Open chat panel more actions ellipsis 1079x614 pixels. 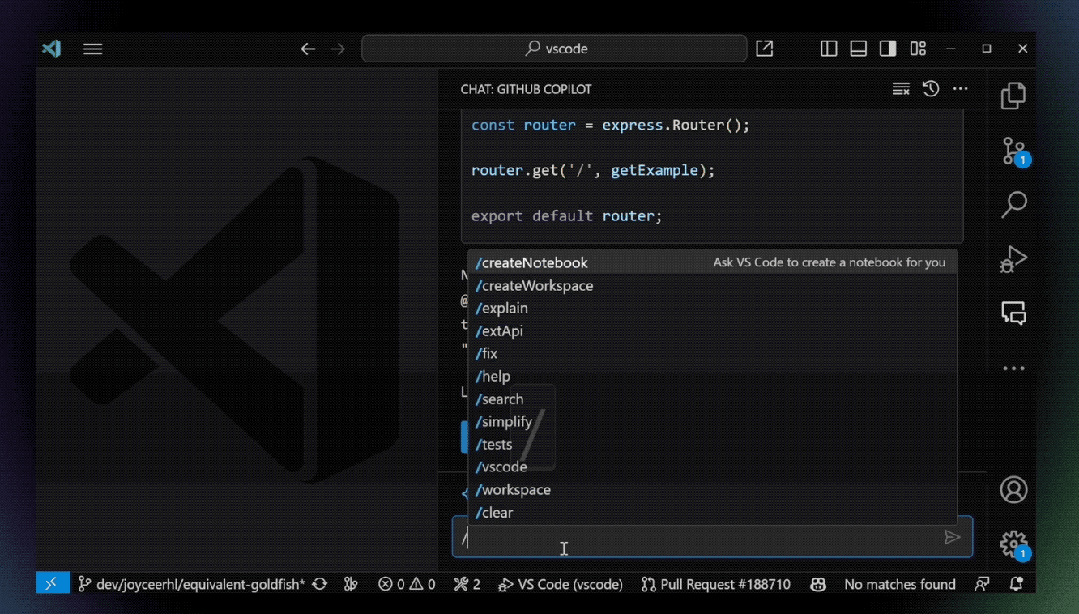coord(960,89)
